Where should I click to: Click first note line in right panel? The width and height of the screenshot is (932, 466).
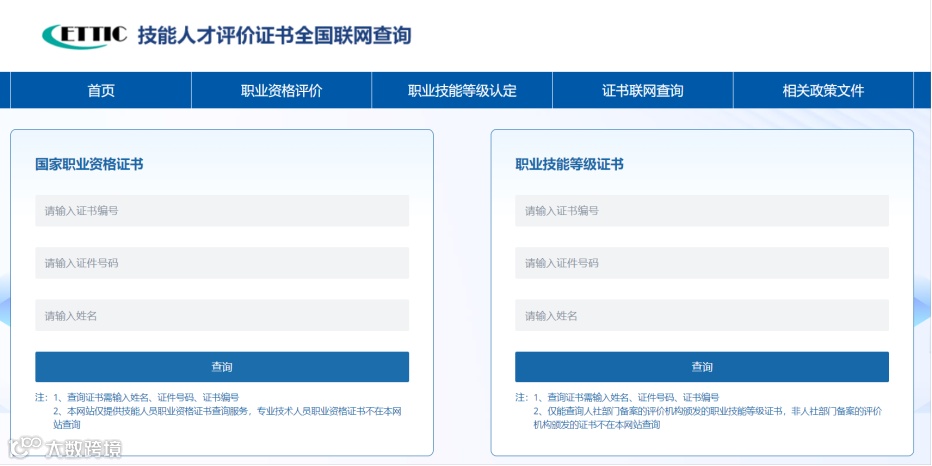pos(626,397)
